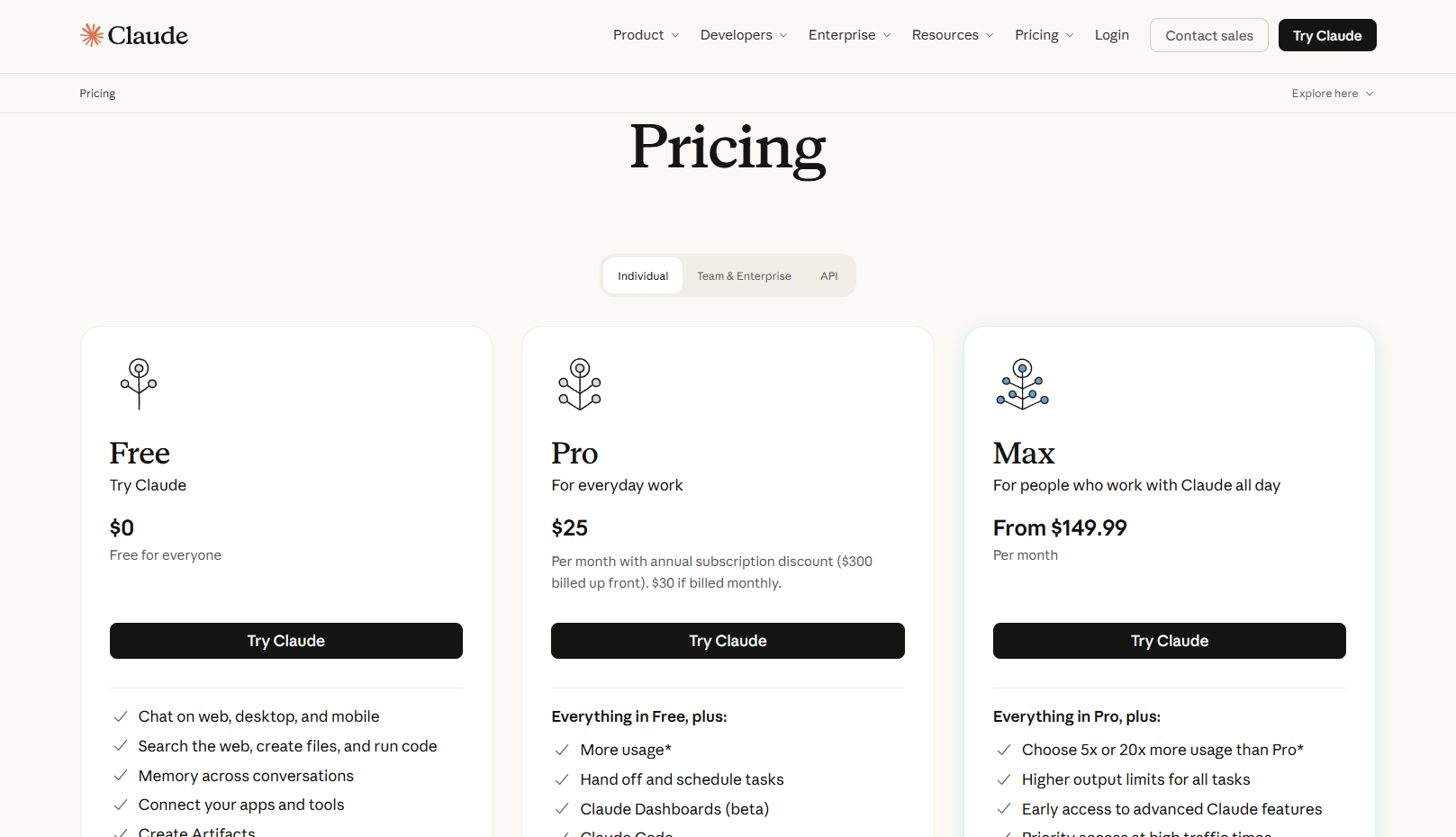
Task: Open the Login link
Action: click(1112, 35)
